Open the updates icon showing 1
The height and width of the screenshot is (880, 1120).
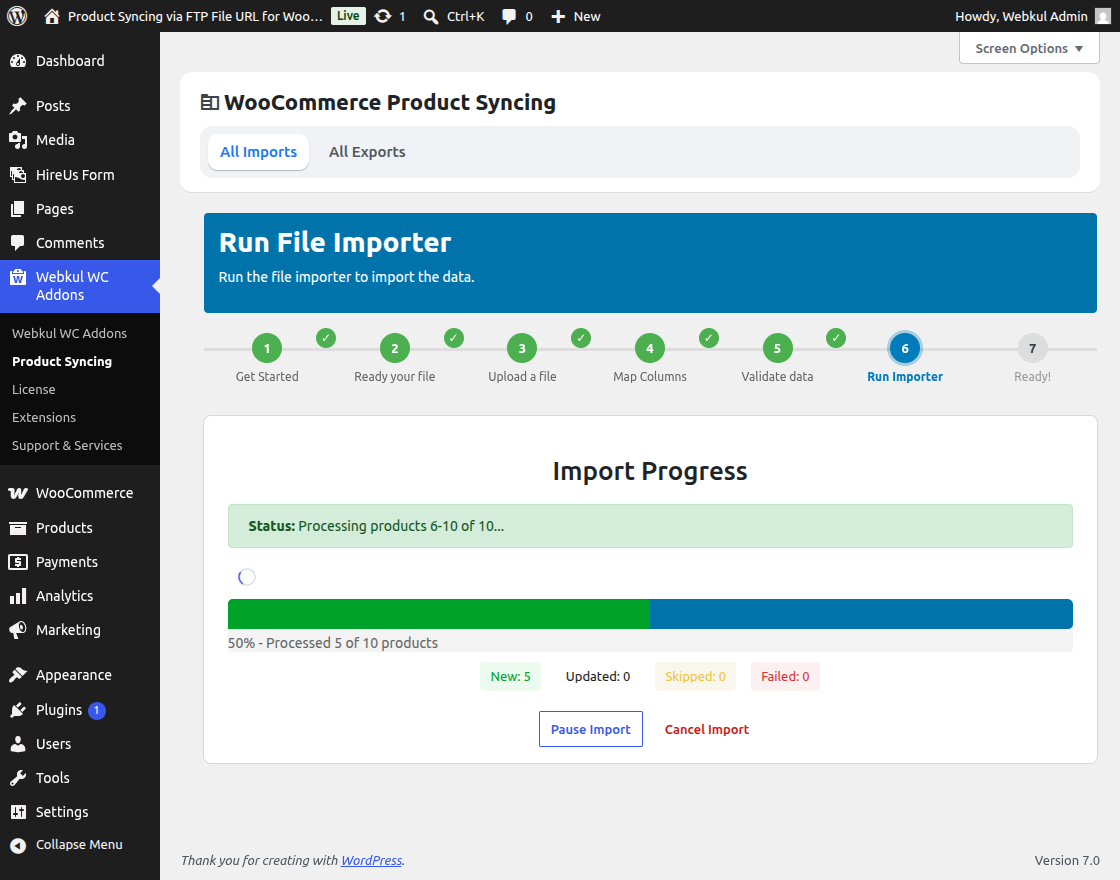click(383, 16)
